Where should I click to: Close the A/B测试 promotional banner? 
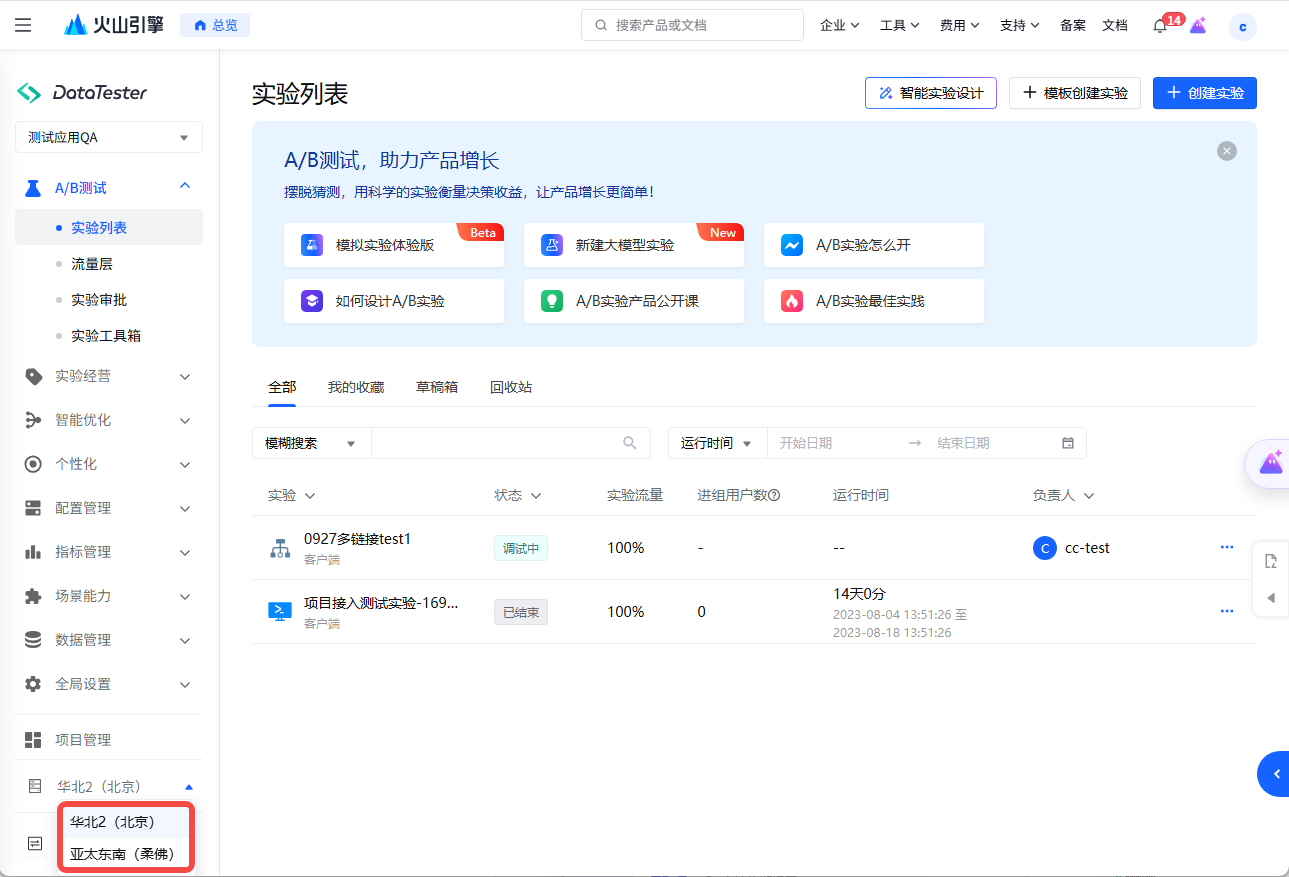point(1226,151)
